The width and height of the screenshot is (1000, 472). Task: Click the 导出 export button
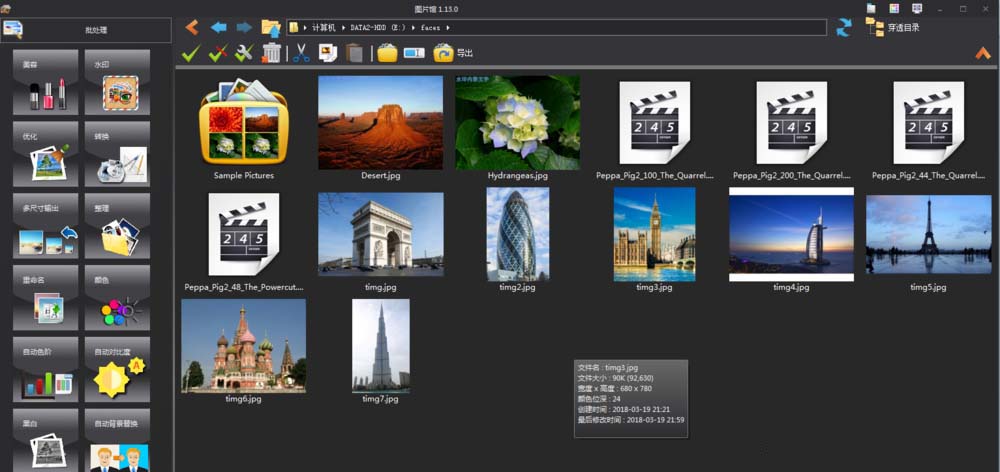pyautogui.click(x=453, y=53)
